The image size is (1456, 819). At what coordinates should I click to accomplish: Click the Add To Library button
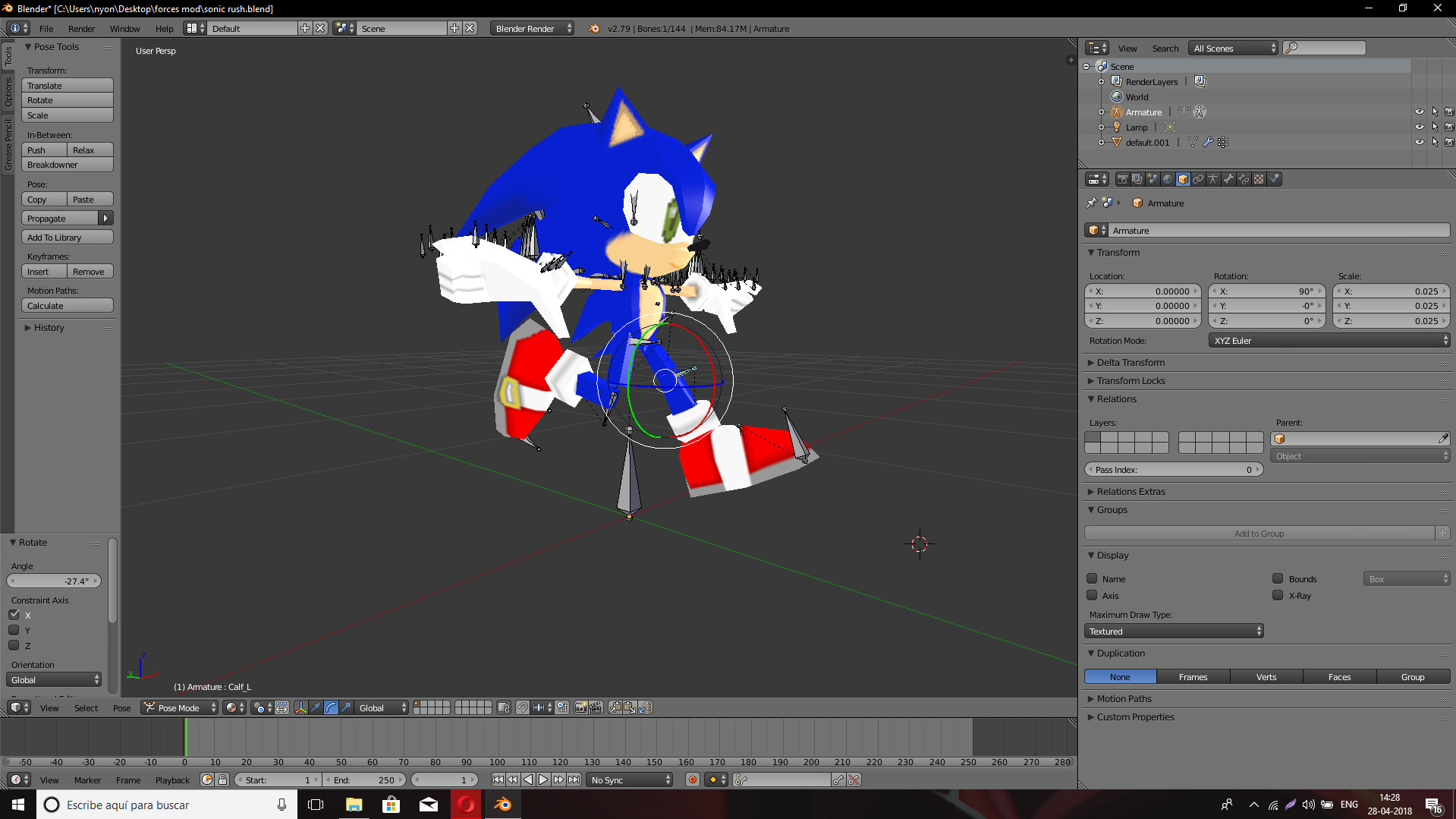coord(68,238)
